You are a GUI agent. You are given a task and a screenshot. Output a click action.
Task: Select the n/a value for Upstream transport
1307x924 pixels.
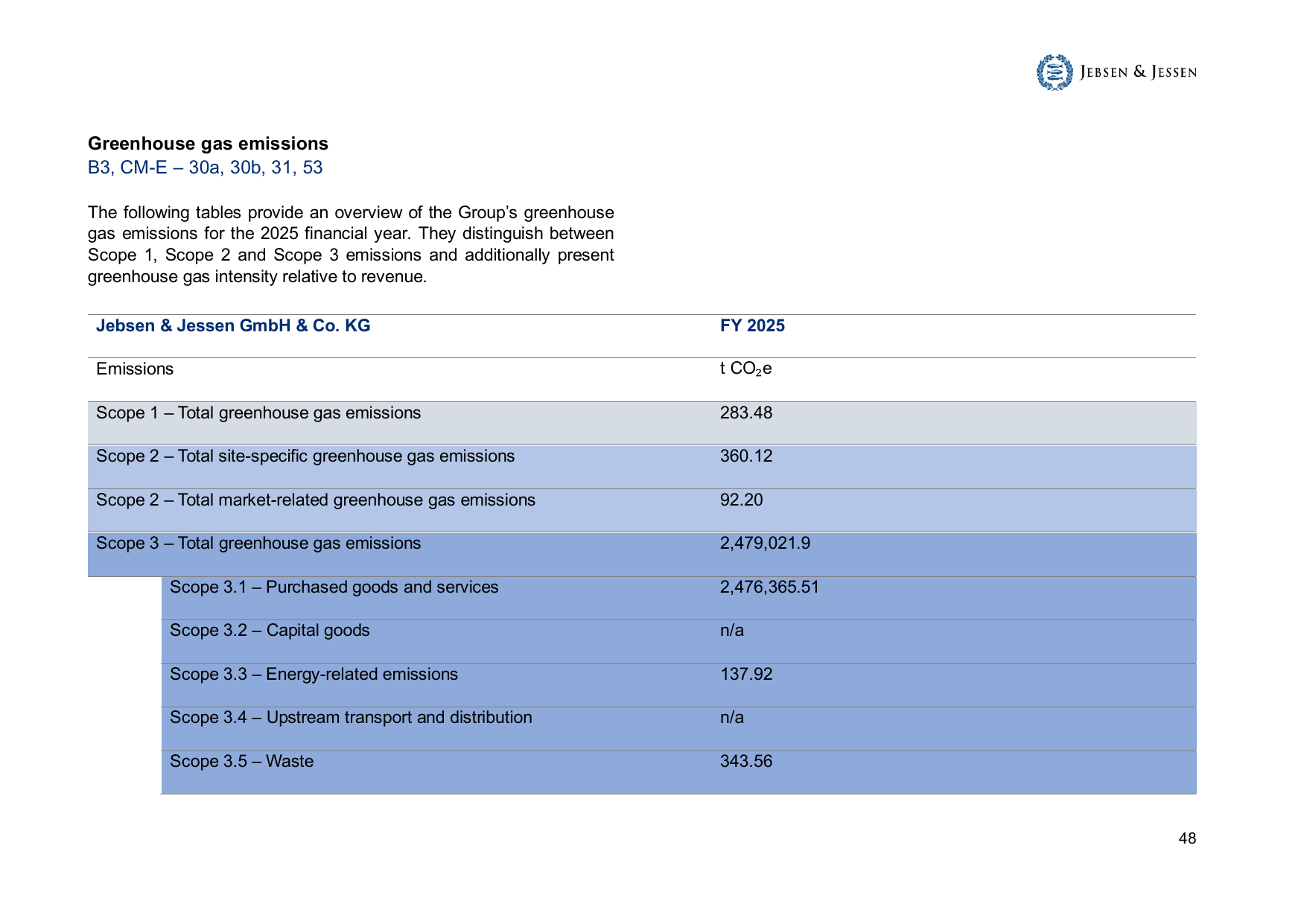coord(732,718)
